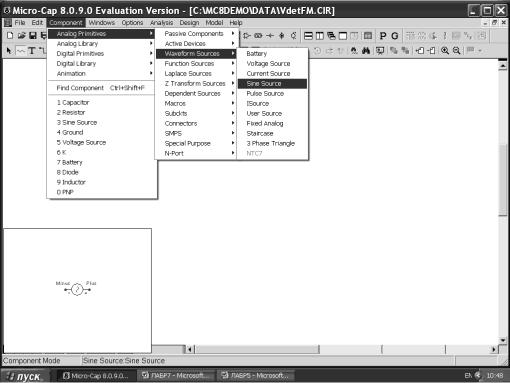Pick recent component 9 Inductor
This screenshot has width=510, height=383.
(x=102, y=182)
